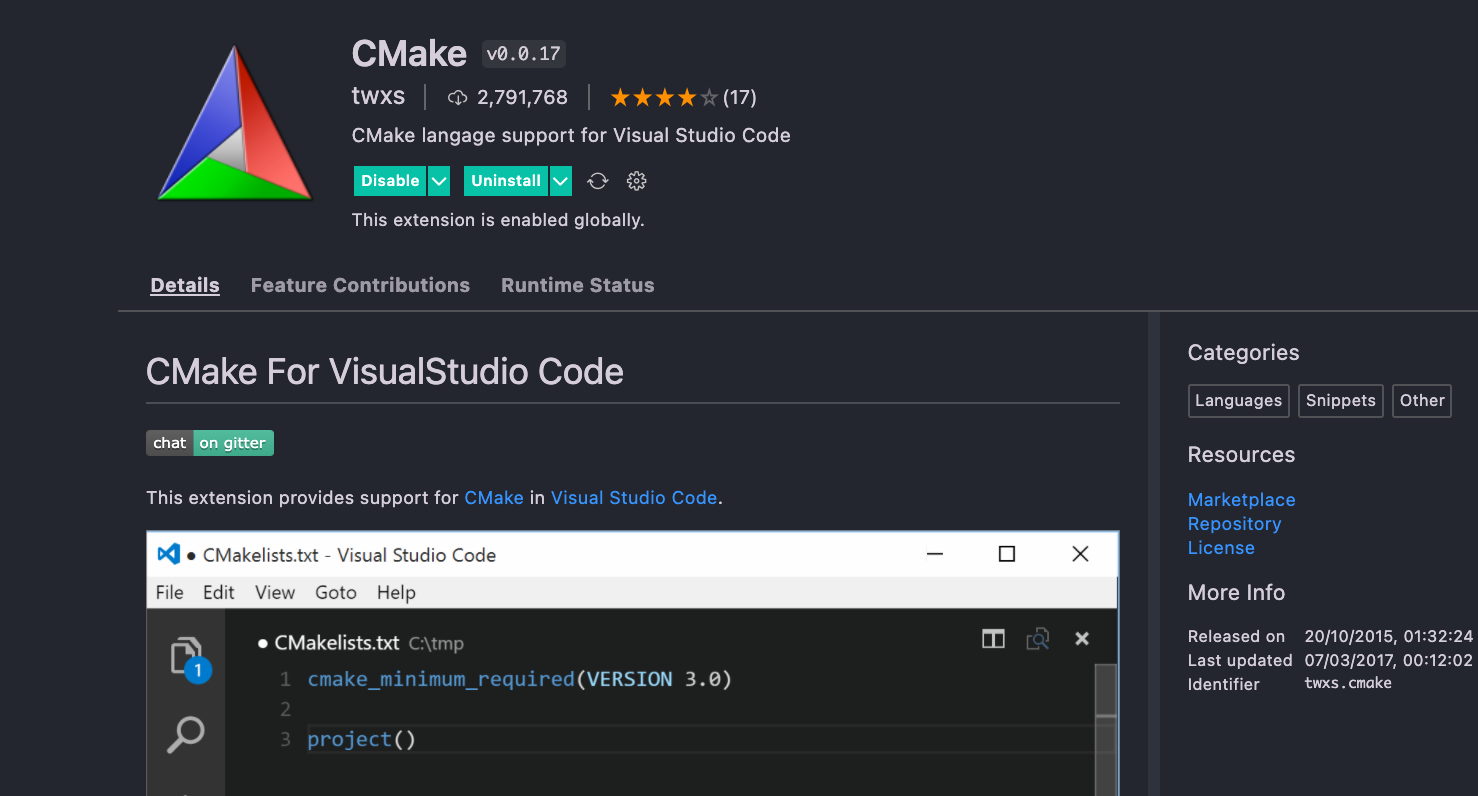Click the chat on gitter badge

point(210,443)
